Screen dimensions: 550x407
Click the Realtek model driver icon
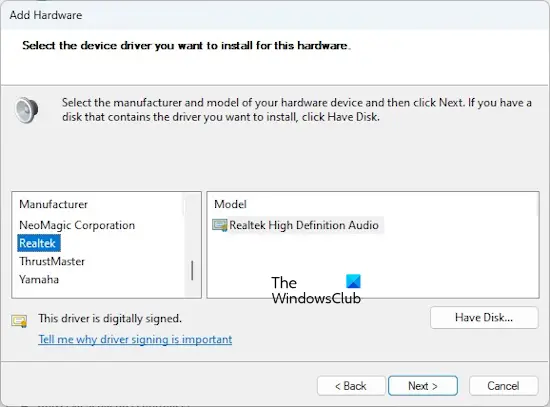(x=220, y=225)
